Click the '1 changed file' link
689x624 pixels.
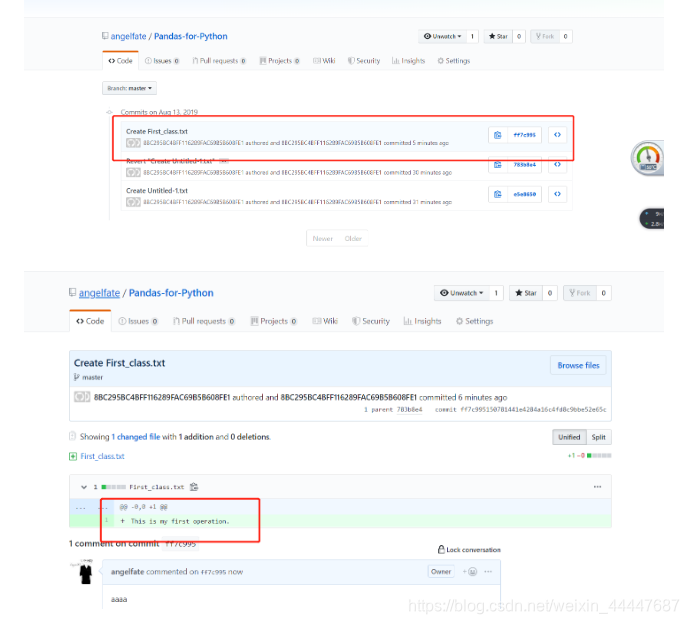pyautogui.click(x=135, y=437)
